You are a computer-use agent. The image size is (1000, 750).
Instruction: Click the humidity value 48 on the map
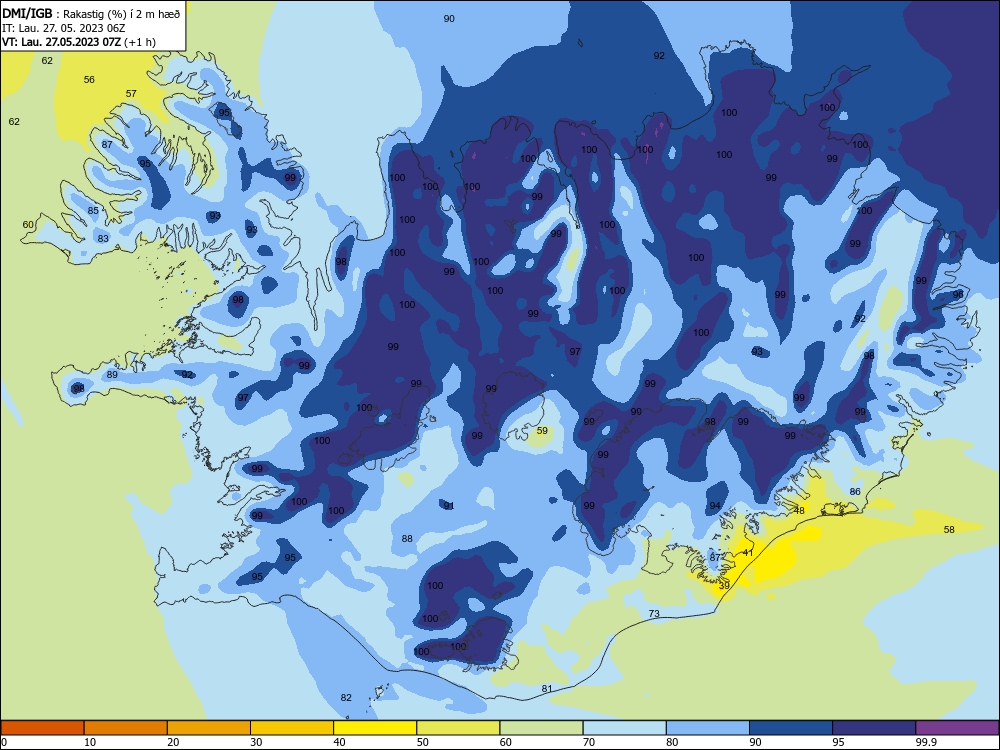[x=799, y=510]
